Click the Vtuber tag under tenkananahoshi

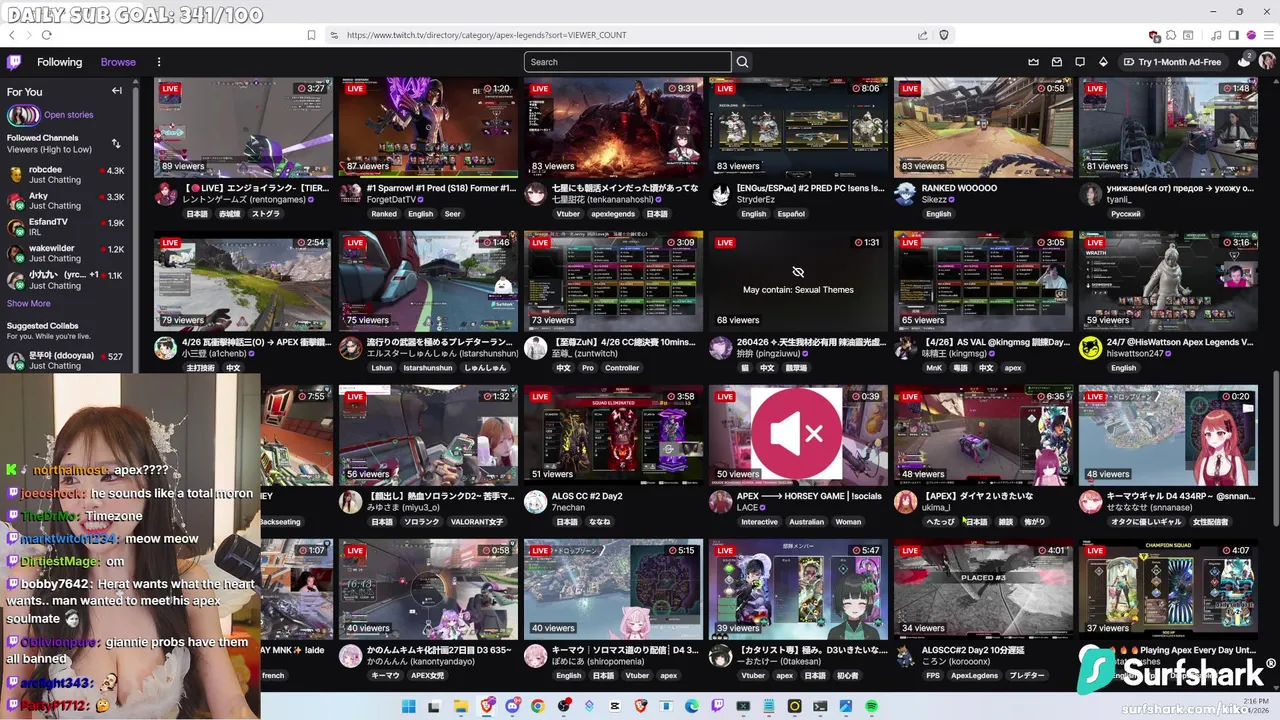(568, 214)
